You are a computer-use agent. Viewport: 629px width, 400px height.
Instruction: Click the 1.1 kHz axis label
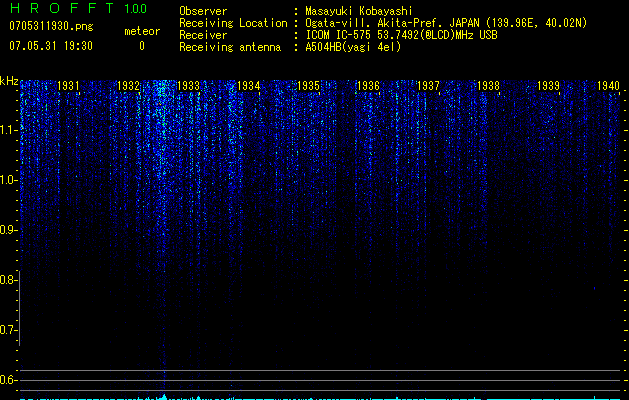click(x=9, y=130)
